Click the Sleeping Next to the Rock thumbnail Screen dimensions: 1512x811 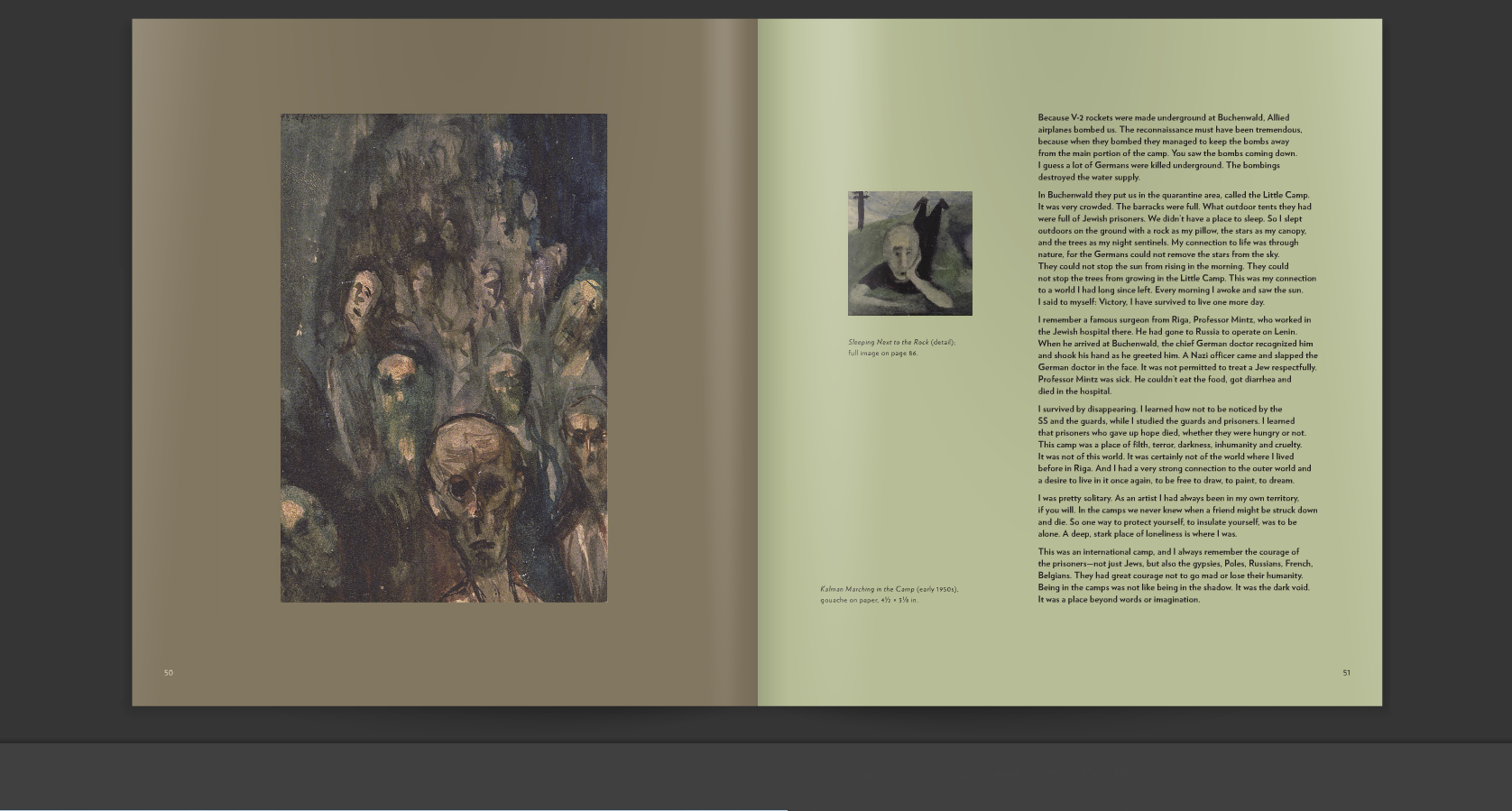(910, 253)
